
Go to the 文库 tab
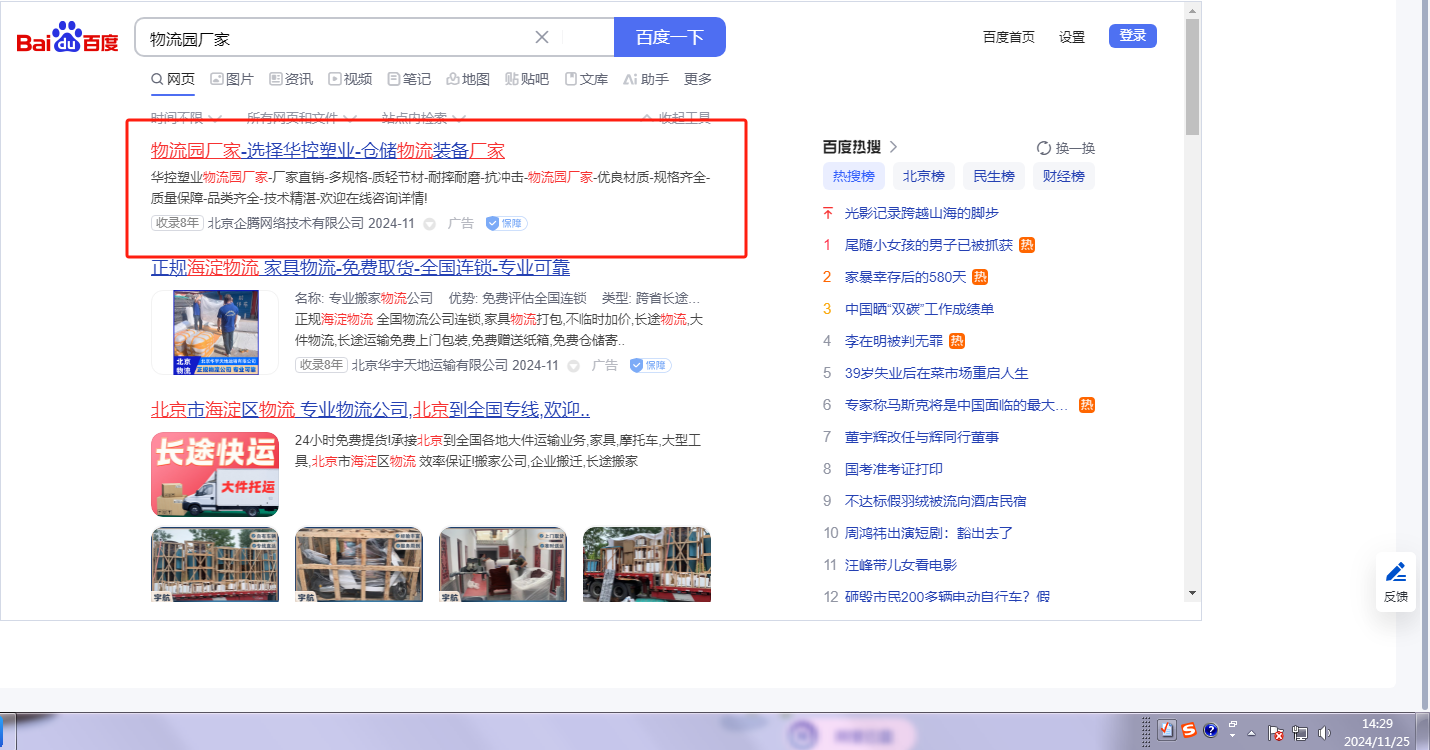[586, 79]
